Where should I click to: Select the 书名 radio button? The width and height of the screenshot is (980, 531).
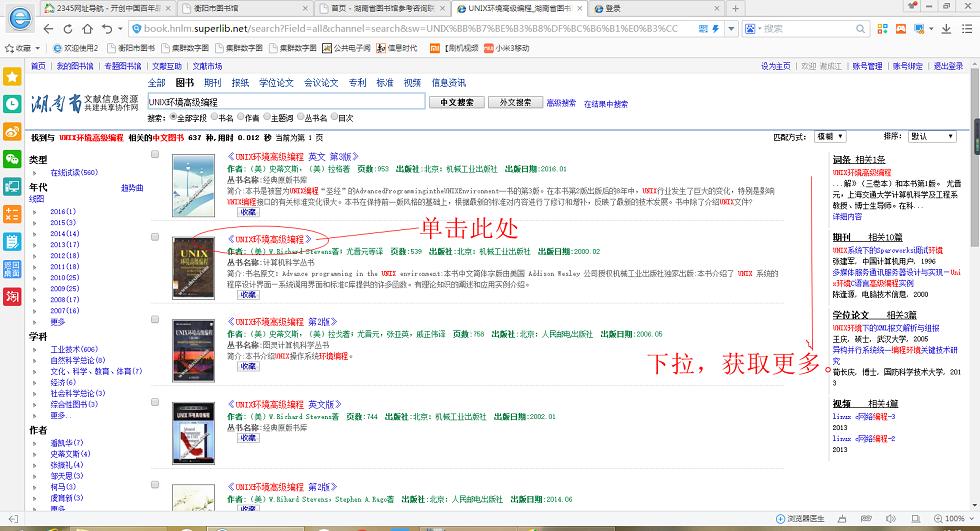tap(214, 117)
